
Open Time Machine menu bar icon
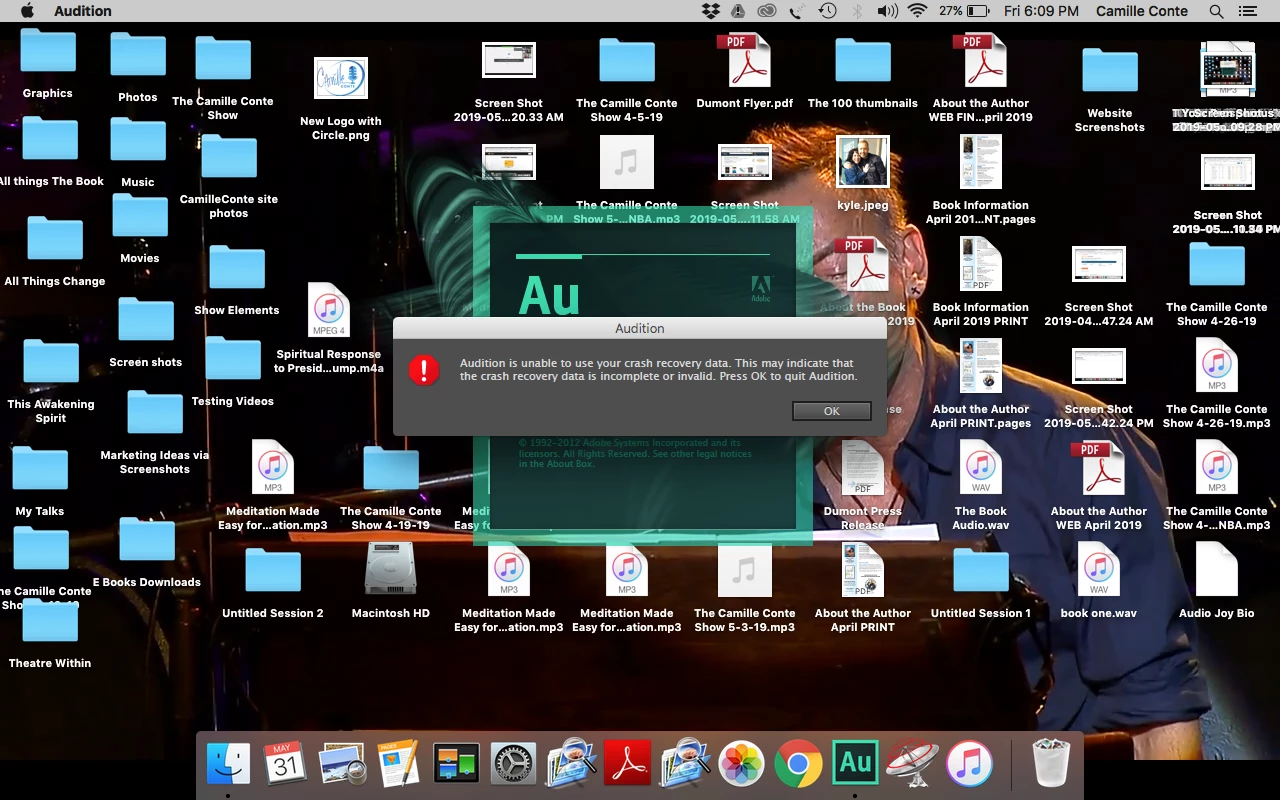[x=827, y=11]
